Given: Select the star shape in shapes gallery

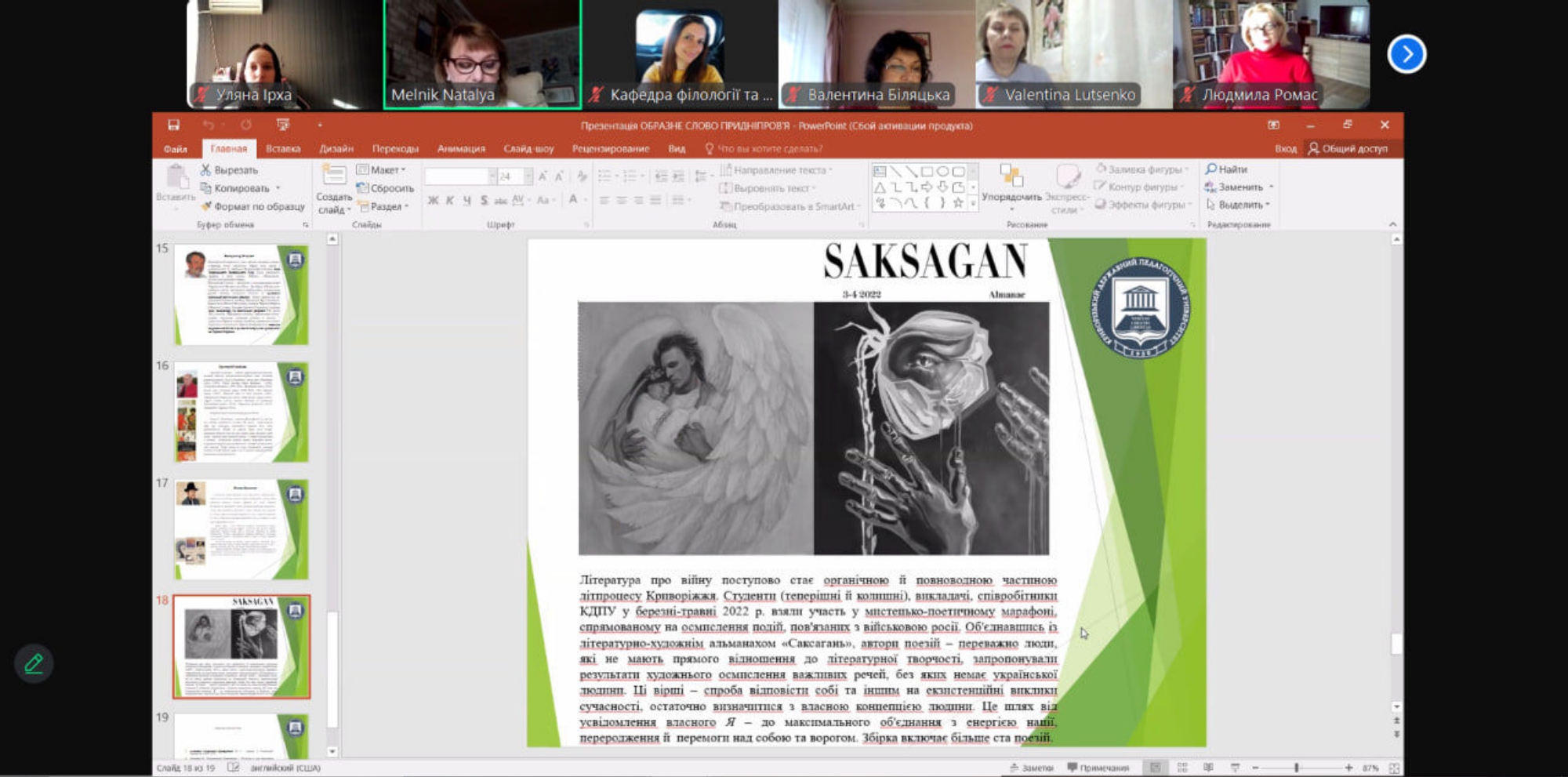Looking at the screenshot, I should pos(958,203).
